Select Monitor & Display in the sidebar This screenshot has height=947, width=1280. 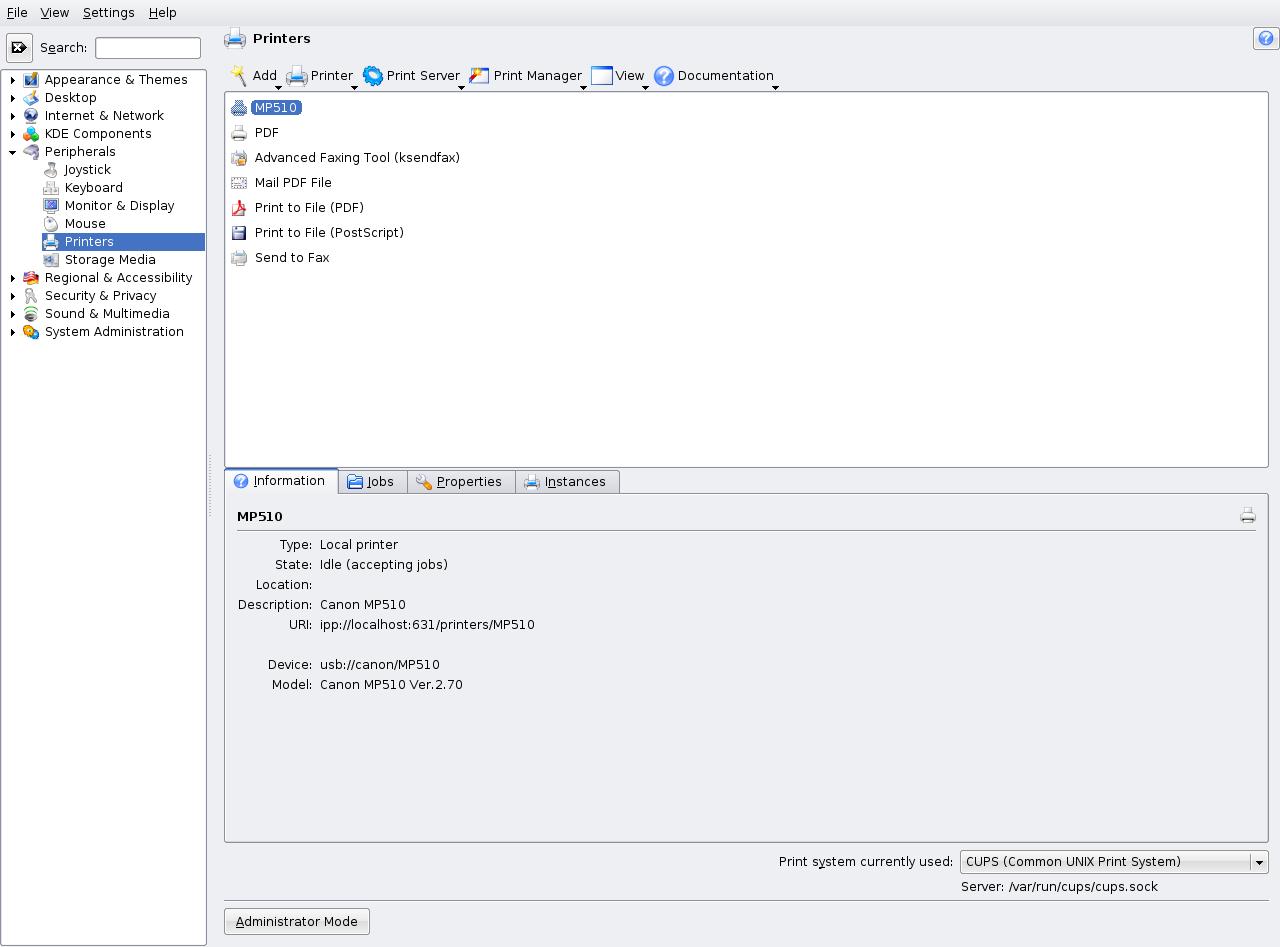click(x=119, y=205)
